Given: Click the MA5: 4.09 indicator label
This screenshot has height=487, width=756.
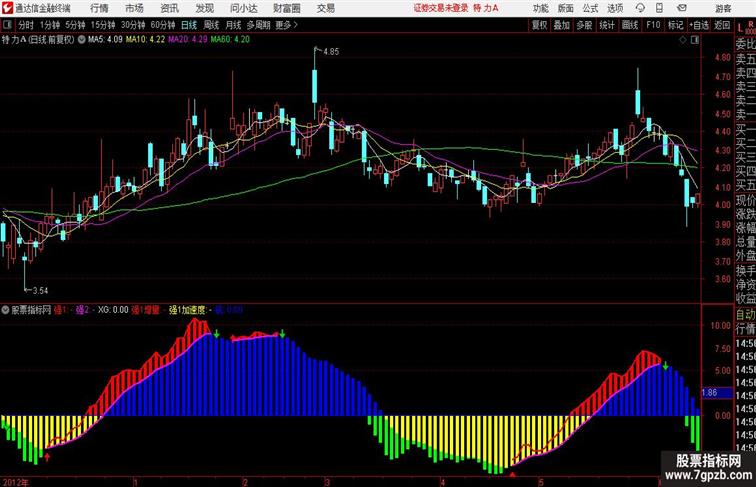Looking at the screenshot, I should pyautogui.click(x=105, y=40).
